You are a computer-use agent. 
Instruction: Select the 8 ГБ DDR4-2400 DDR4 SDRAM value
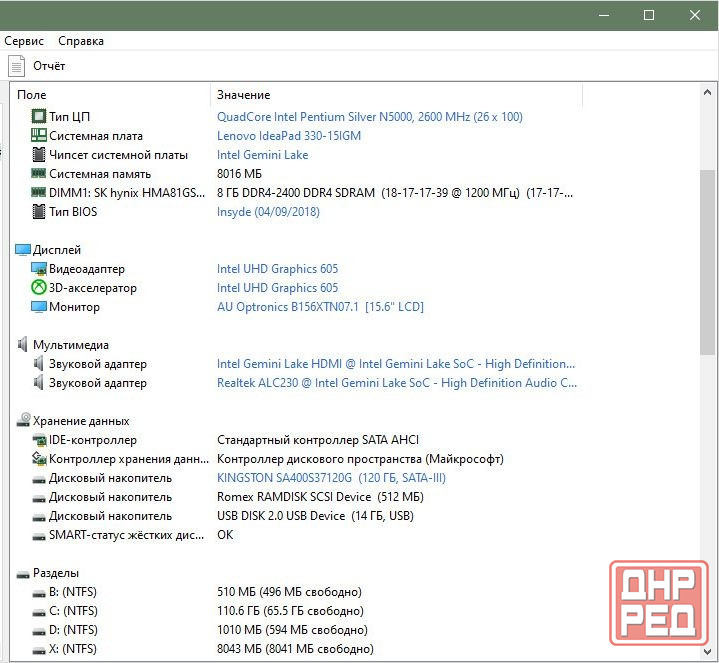395,193
